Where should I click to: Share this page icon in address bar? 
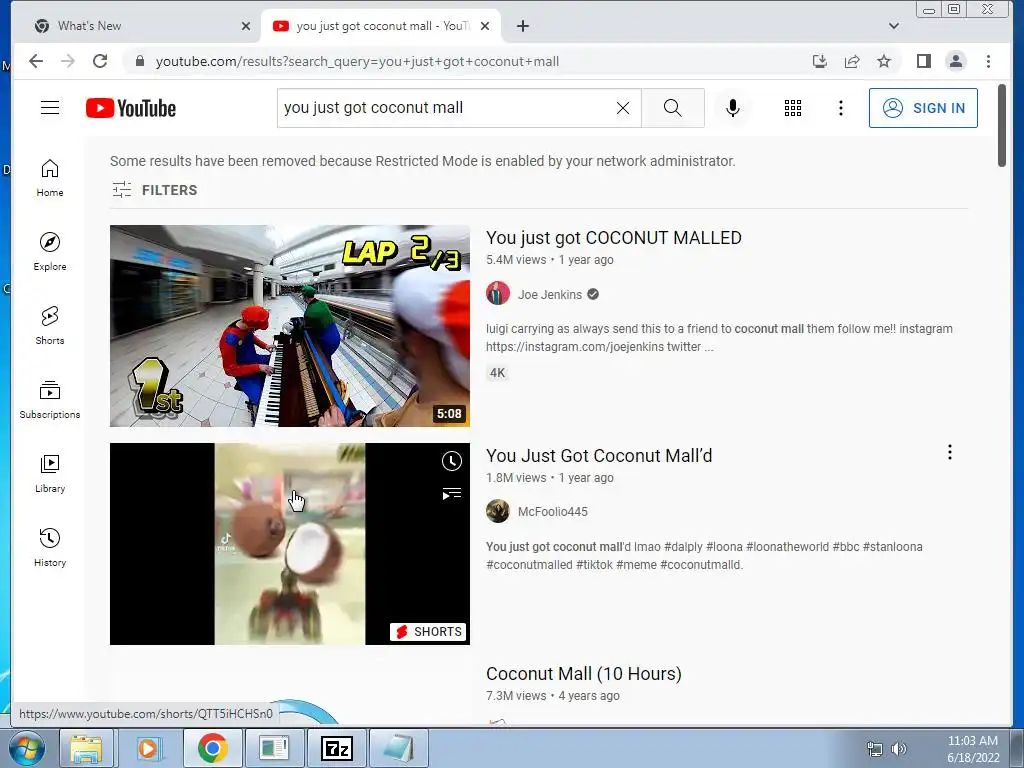click(x=852, y=61)
